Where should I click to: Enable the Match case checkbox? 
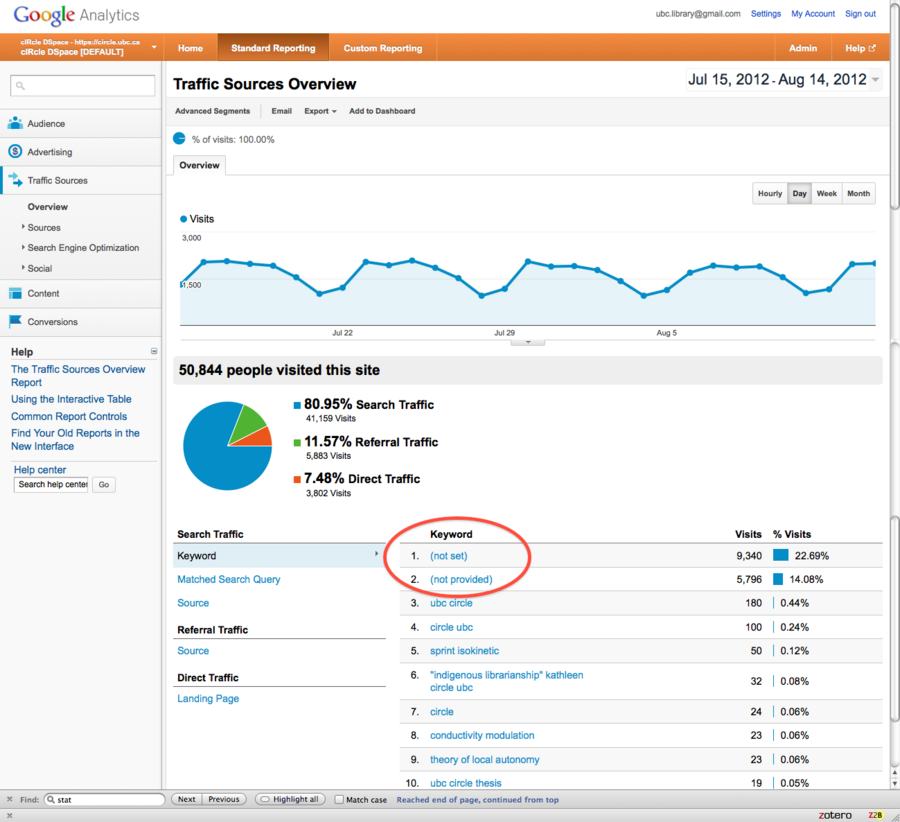point(339,800)
